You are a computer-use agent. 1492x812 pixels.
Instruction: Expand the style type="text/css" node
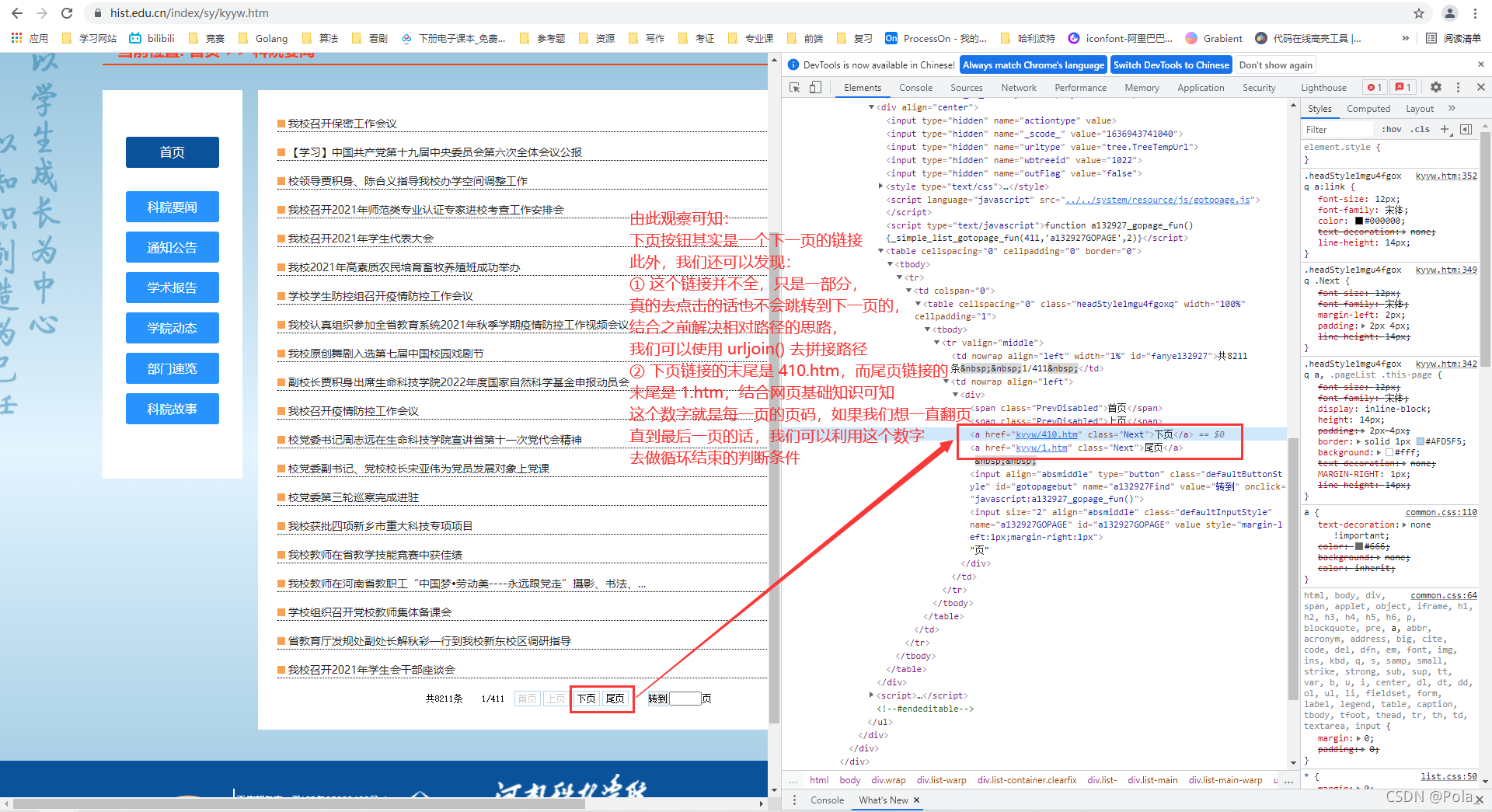[x=880, y=186]
